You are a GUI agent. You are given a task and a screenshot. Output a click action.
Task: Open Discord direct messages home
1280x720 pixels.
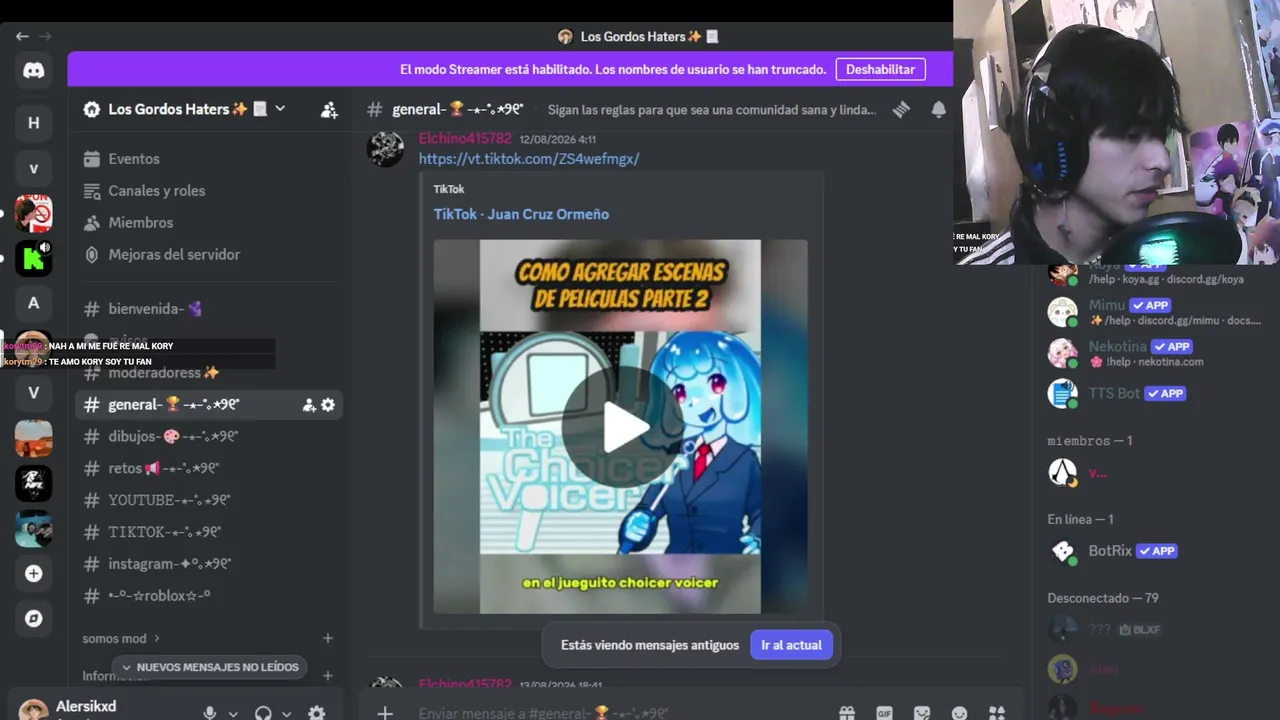coord(33,71)
